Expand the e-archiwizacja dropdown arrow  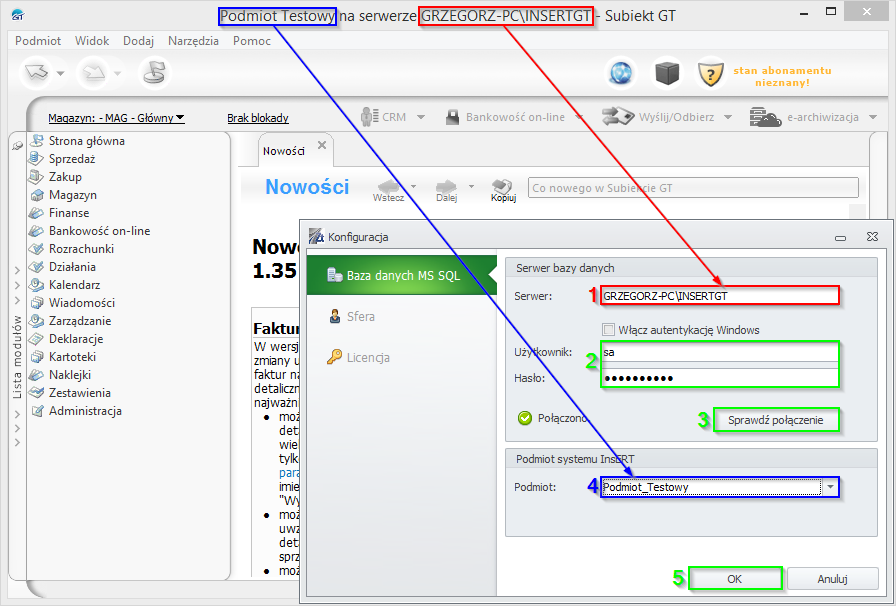pyautogui.click(x=873, y=117)
